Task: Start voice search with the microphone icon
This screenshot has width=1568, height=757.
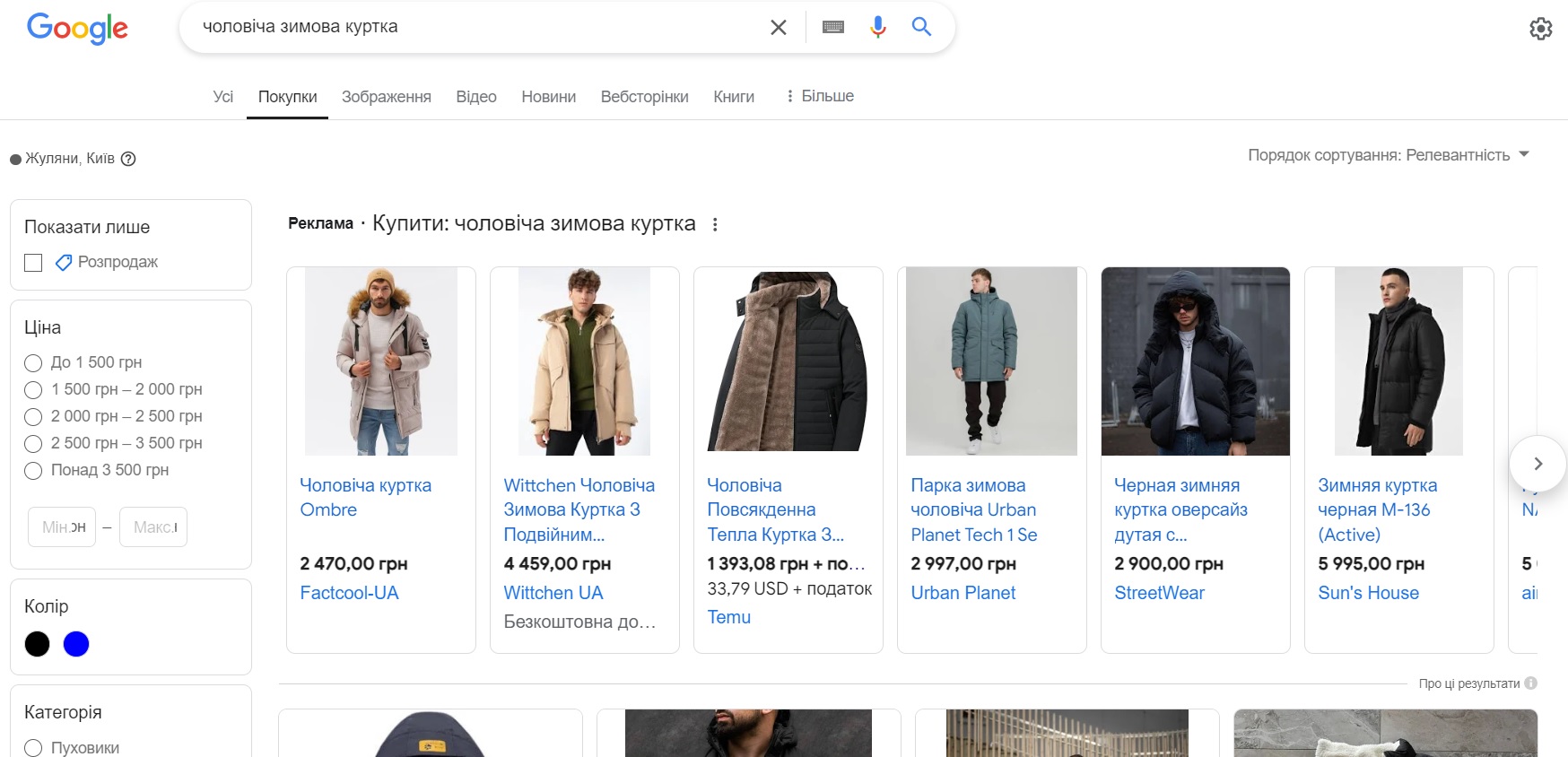Action: pyautogui.click(x=878, y=27)
